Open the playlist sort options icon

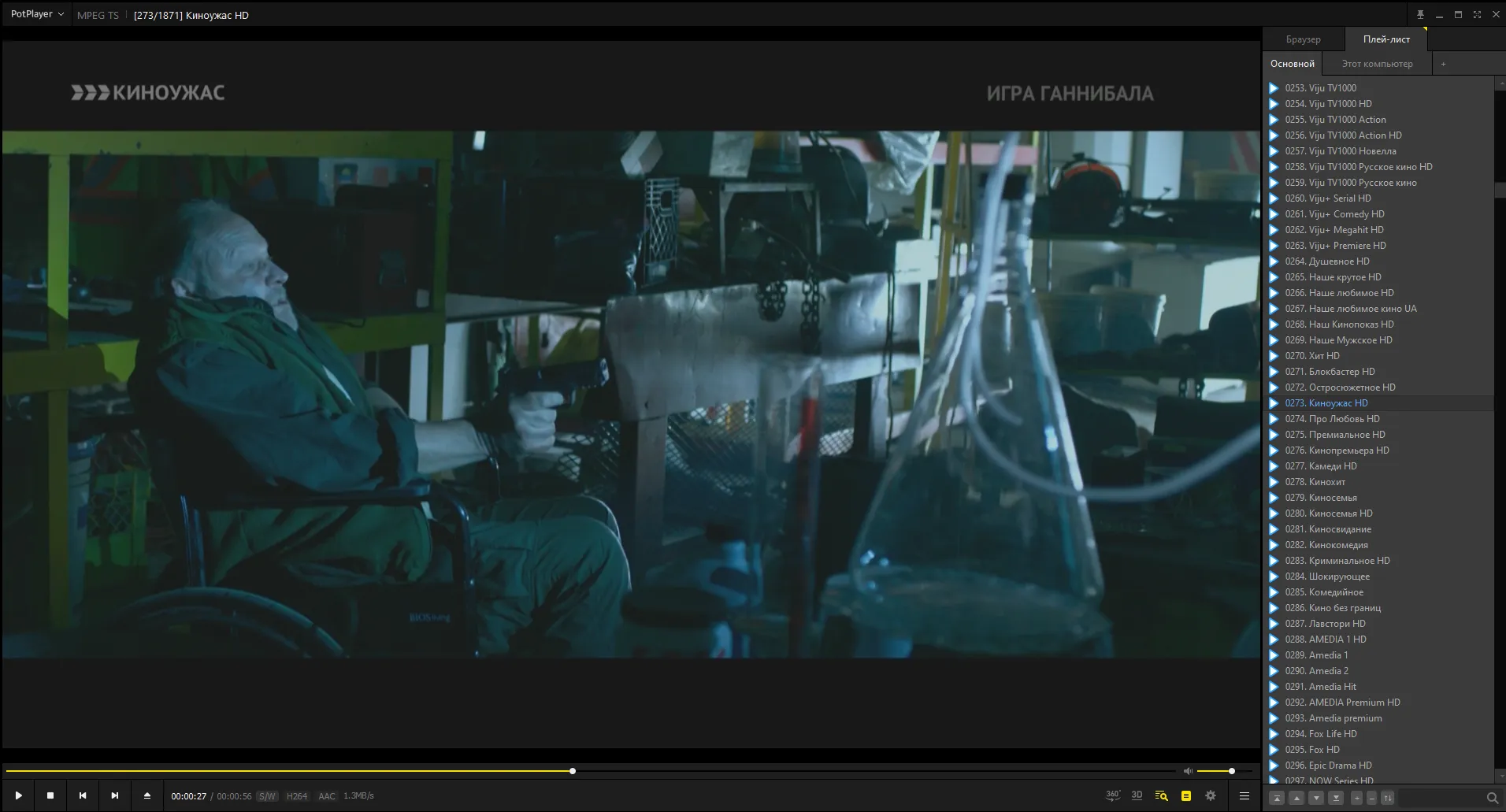pos(1388,798)
